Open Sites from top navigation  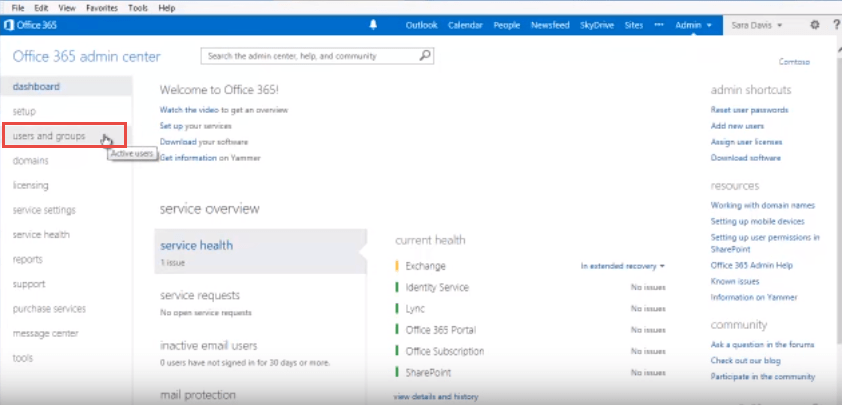point(634,25)
